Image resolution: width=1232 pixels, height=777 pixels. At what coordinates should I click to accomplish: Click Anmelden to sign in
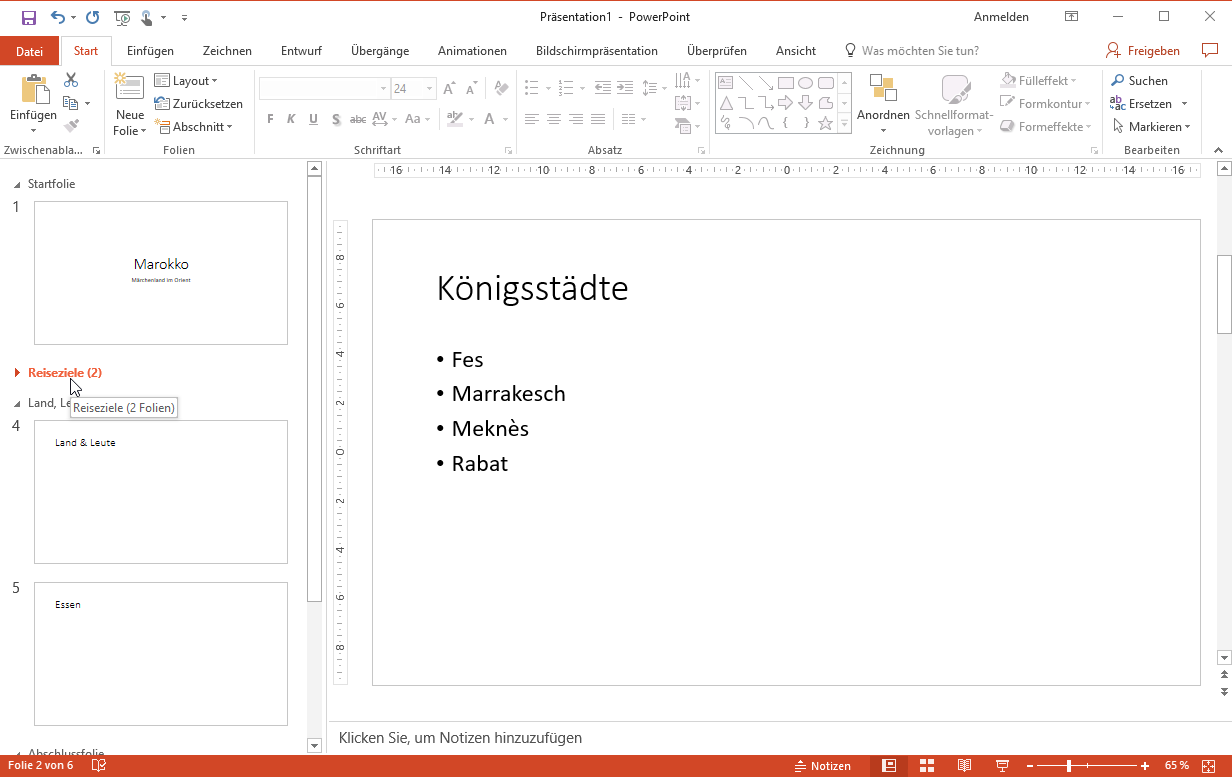(1001, 17)
